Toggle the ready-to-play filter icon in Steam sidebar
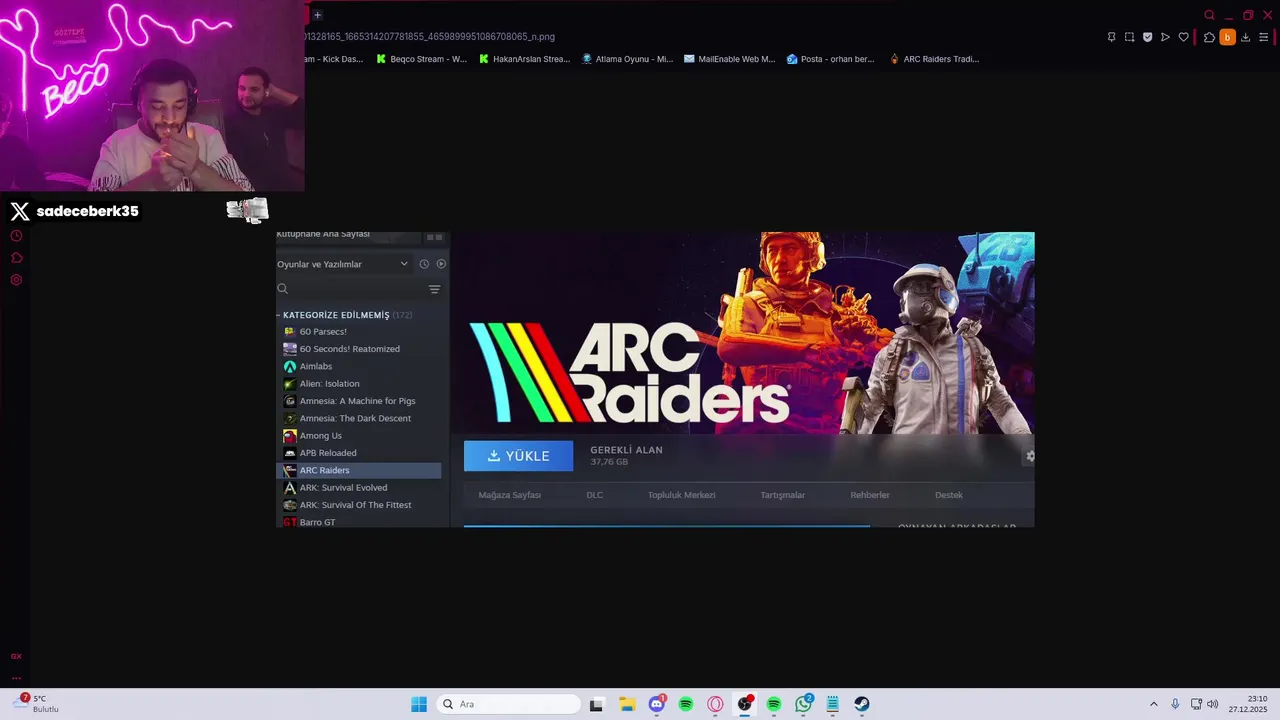 point(441,264)
